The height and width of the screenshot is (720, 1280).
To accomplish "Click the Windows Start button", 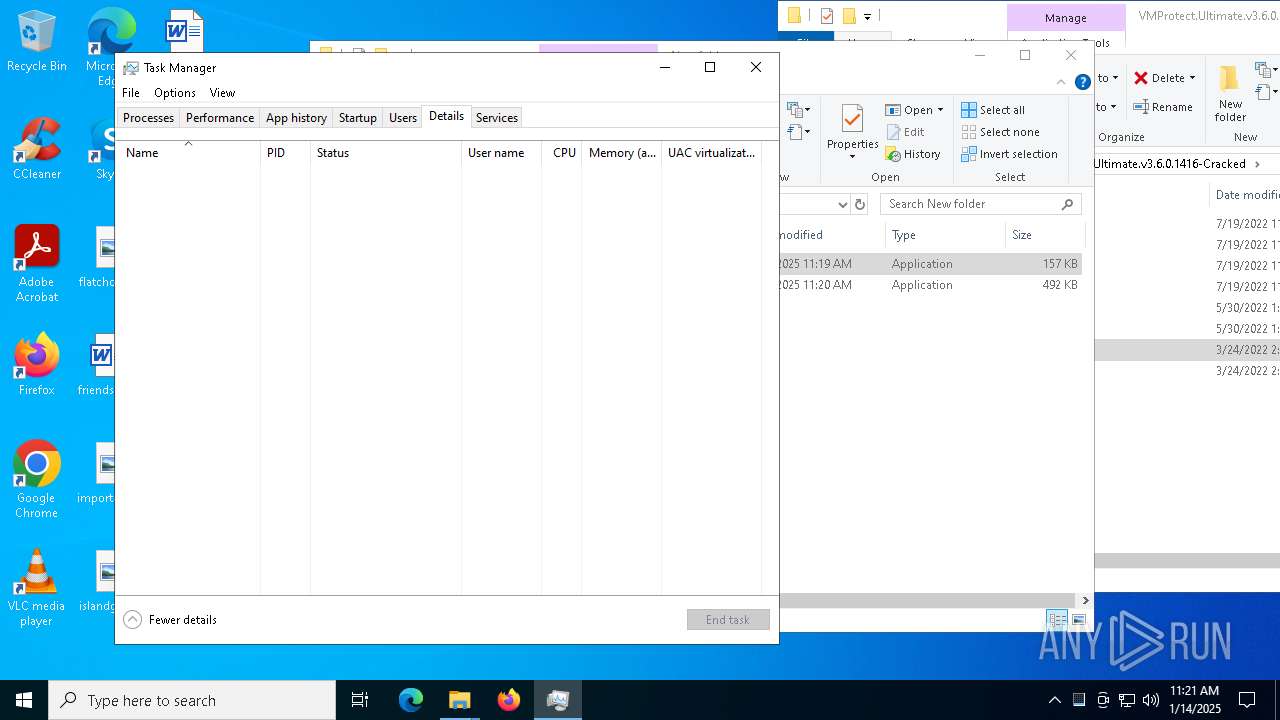I will pos(24,700).
